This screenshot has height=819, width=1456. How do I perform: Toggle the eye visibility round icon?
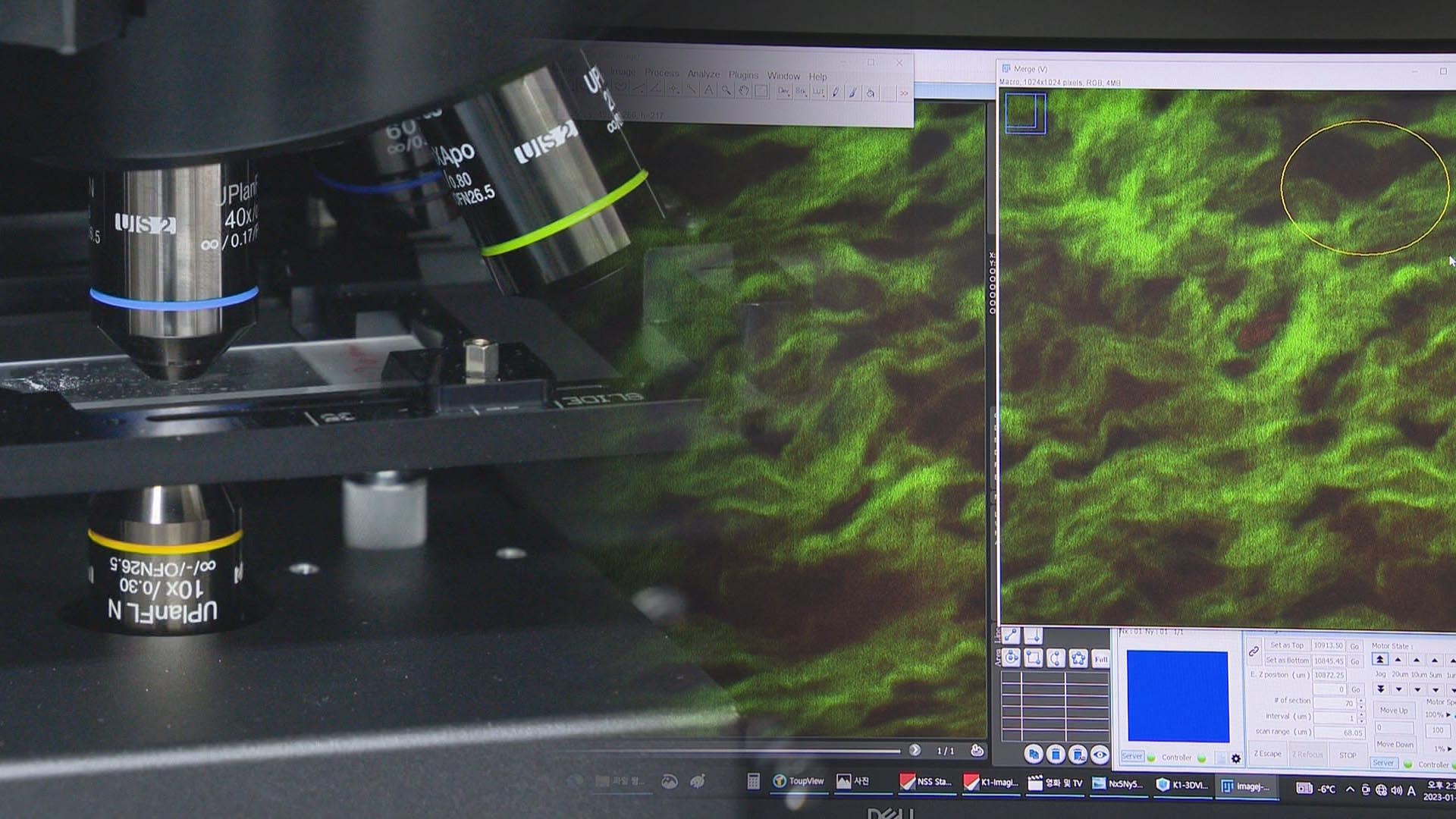1100,755
